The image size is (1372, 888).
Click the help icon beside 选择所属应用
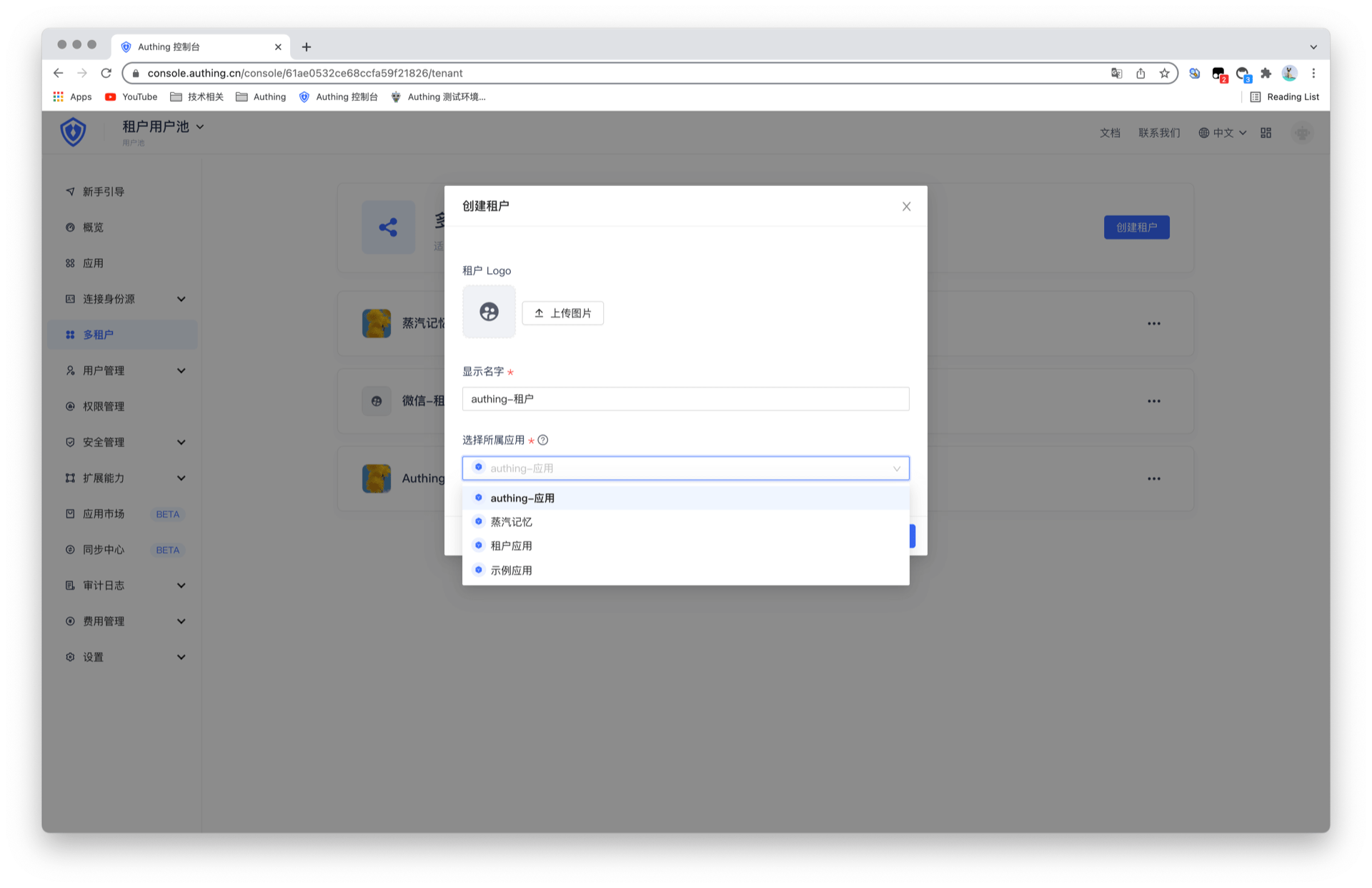click(543, 440)
